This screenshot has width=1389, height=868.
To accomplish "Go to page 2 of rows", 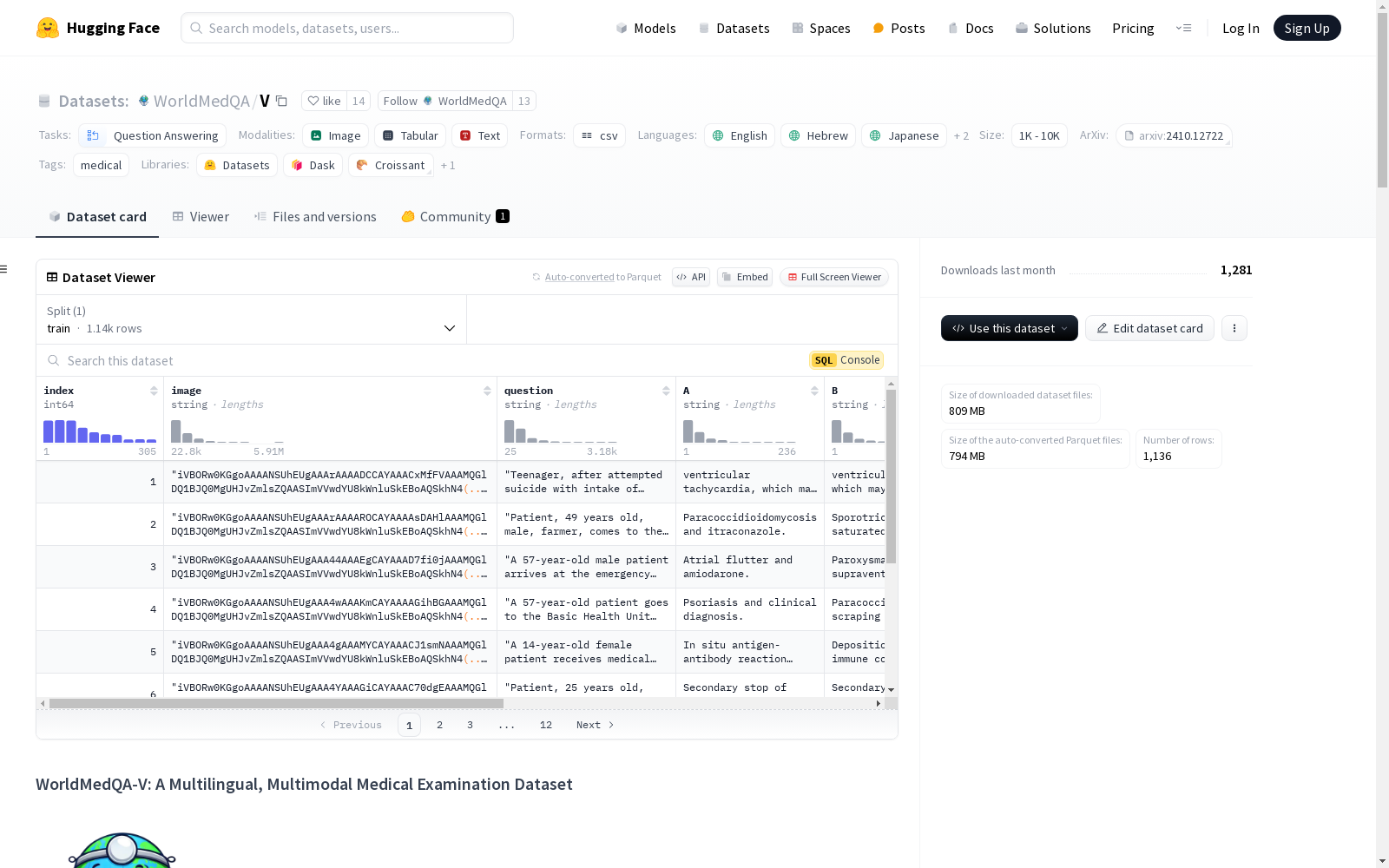I will point(440,725).
